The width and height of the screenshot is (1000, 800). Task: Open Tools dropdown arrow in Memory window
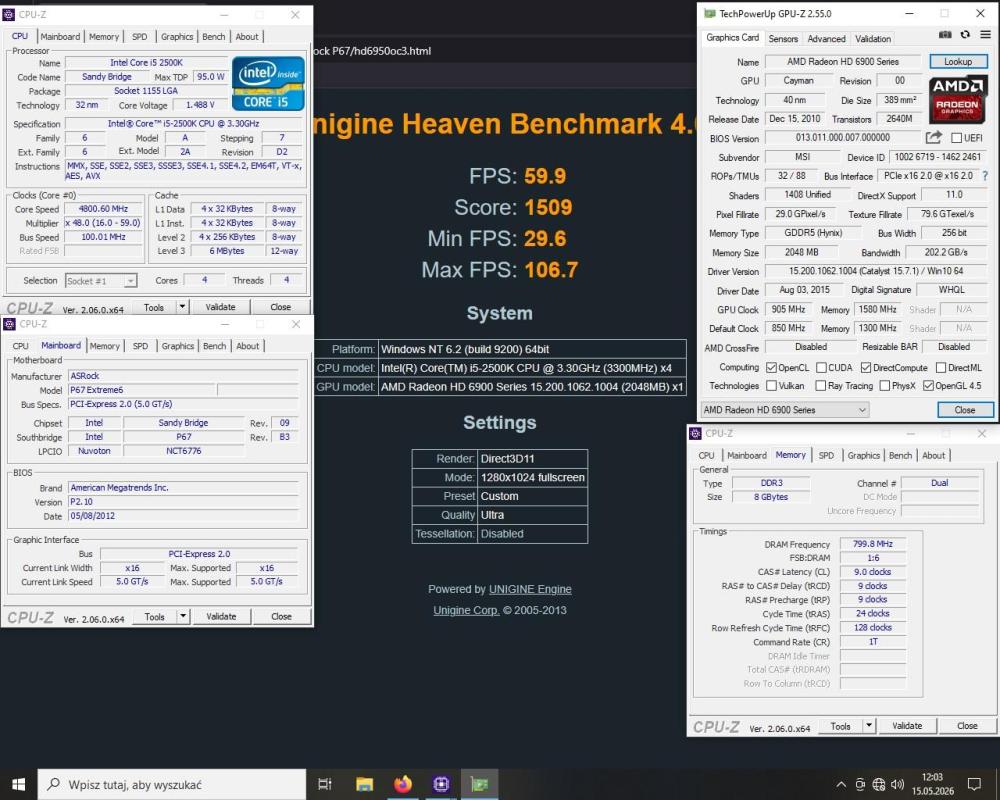coord(869,725)
